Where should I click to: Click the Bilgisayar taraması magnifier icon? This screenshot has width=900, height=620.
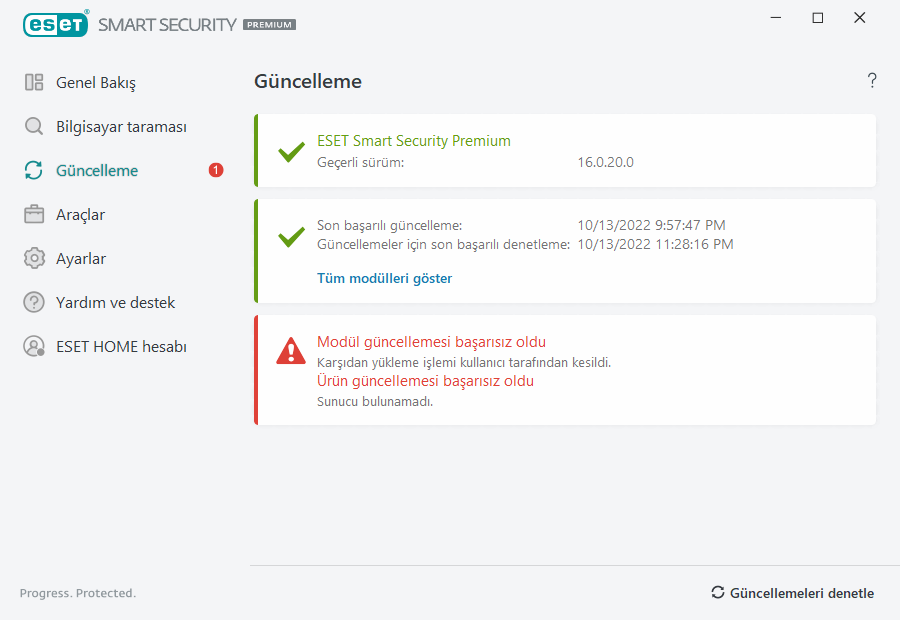point(34,127)
